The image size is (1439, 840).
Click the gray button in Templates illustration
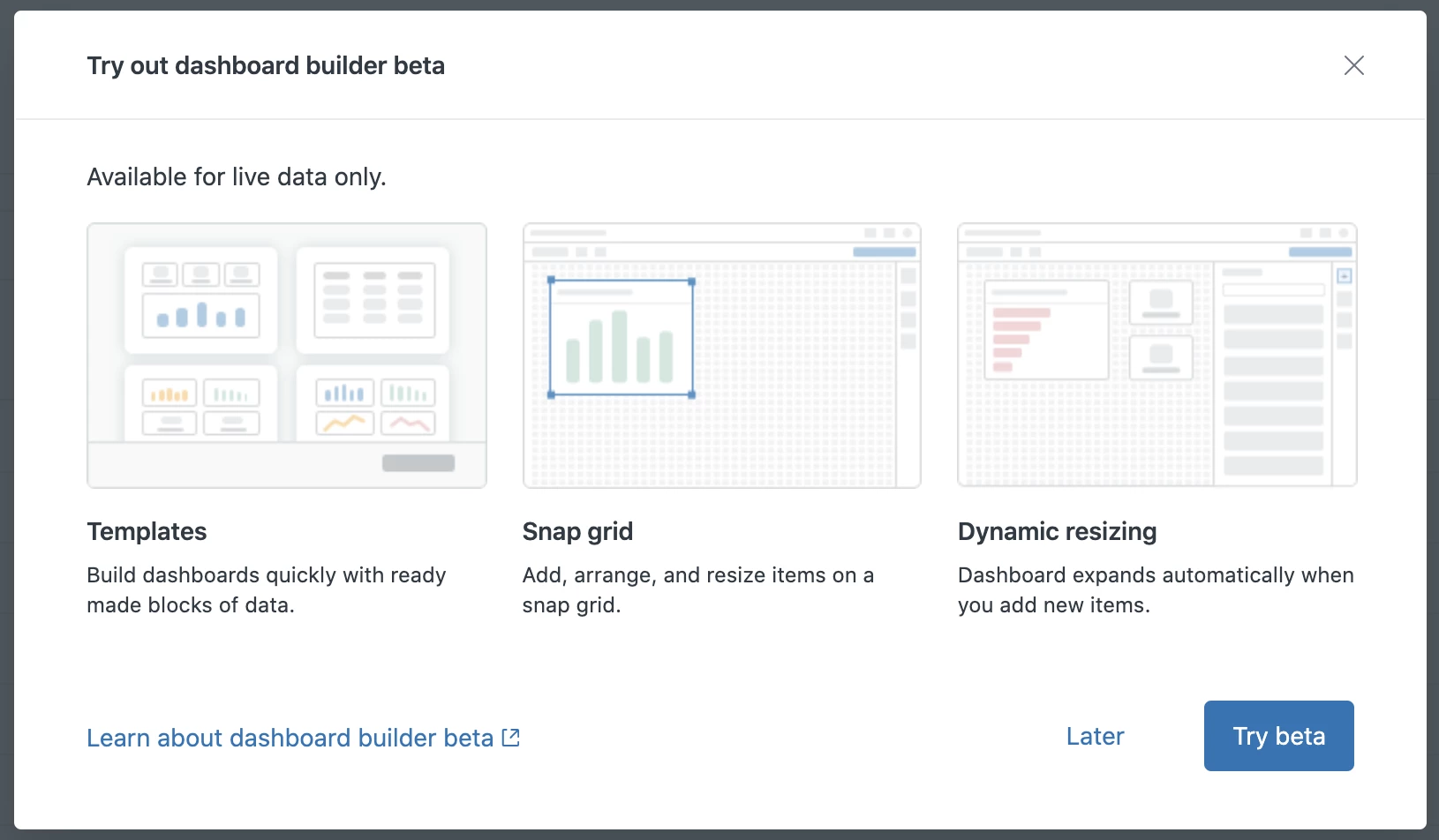[418, 463]
